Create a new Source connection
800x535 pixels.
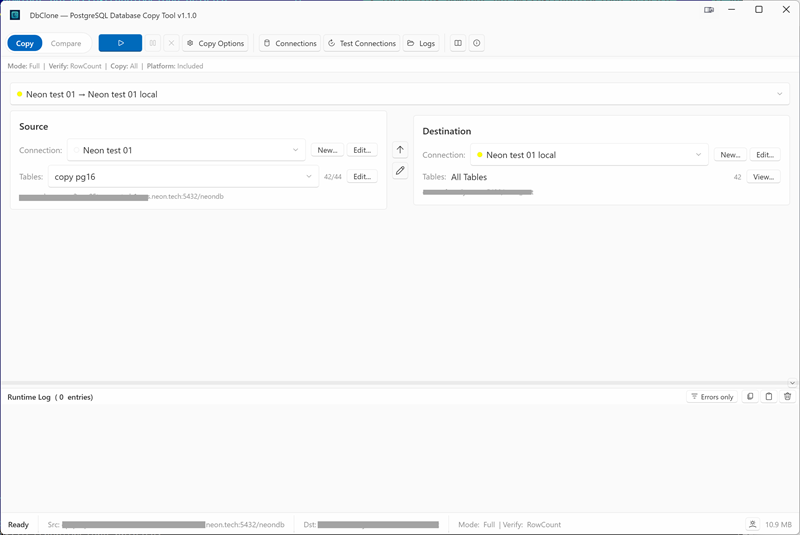coord(328,150)
